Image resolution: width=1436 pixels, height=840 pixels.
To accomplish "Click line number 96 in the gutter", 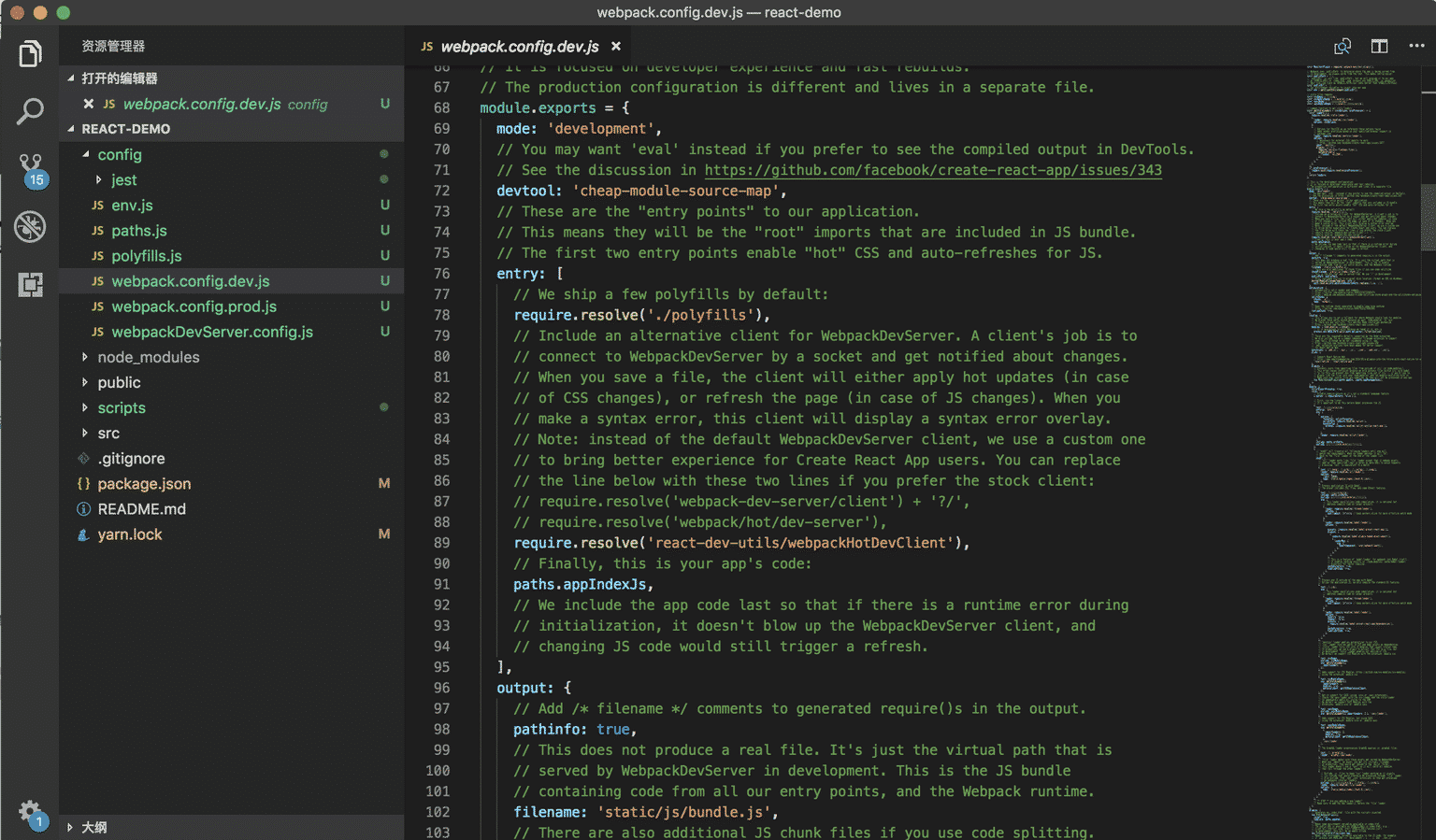I will (x=441, y=688).
